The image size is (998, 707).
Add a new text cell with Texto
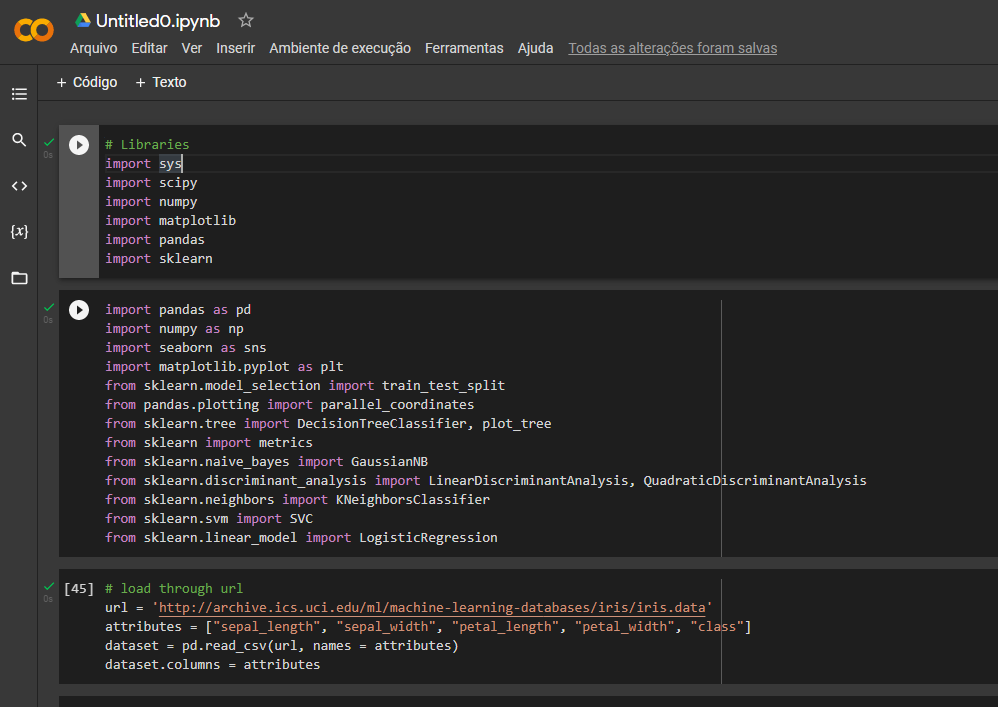click(160, 82)
